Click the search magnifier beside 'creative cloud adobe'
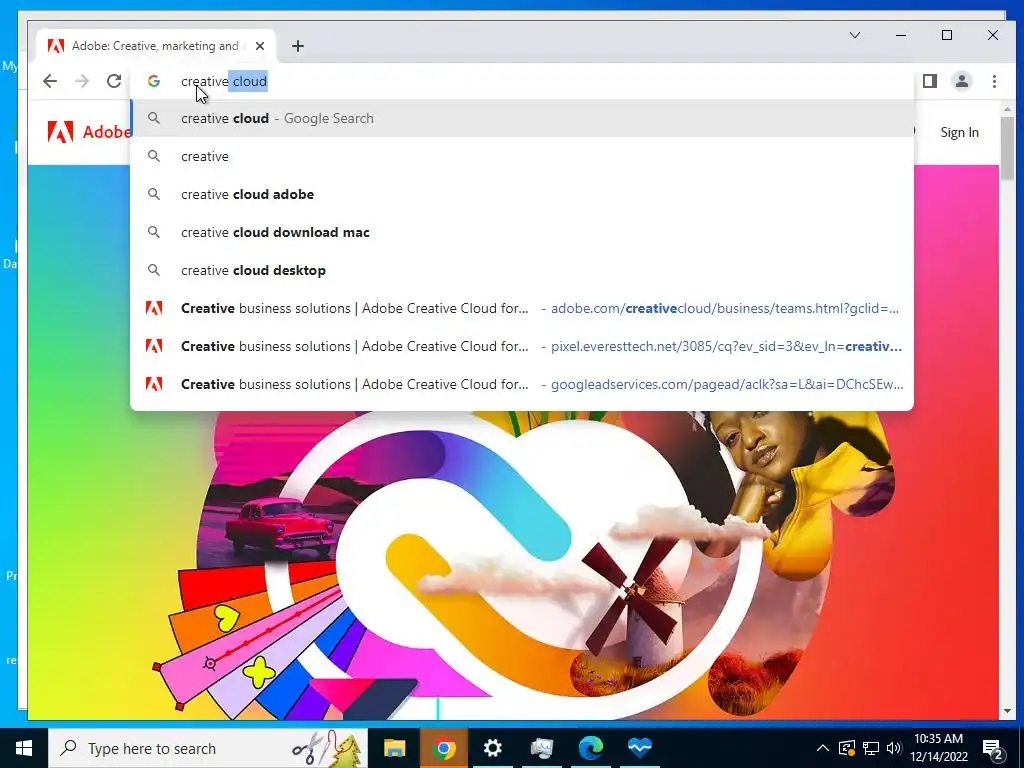Screen dimensions: 1024x768 tap(154, 194)
